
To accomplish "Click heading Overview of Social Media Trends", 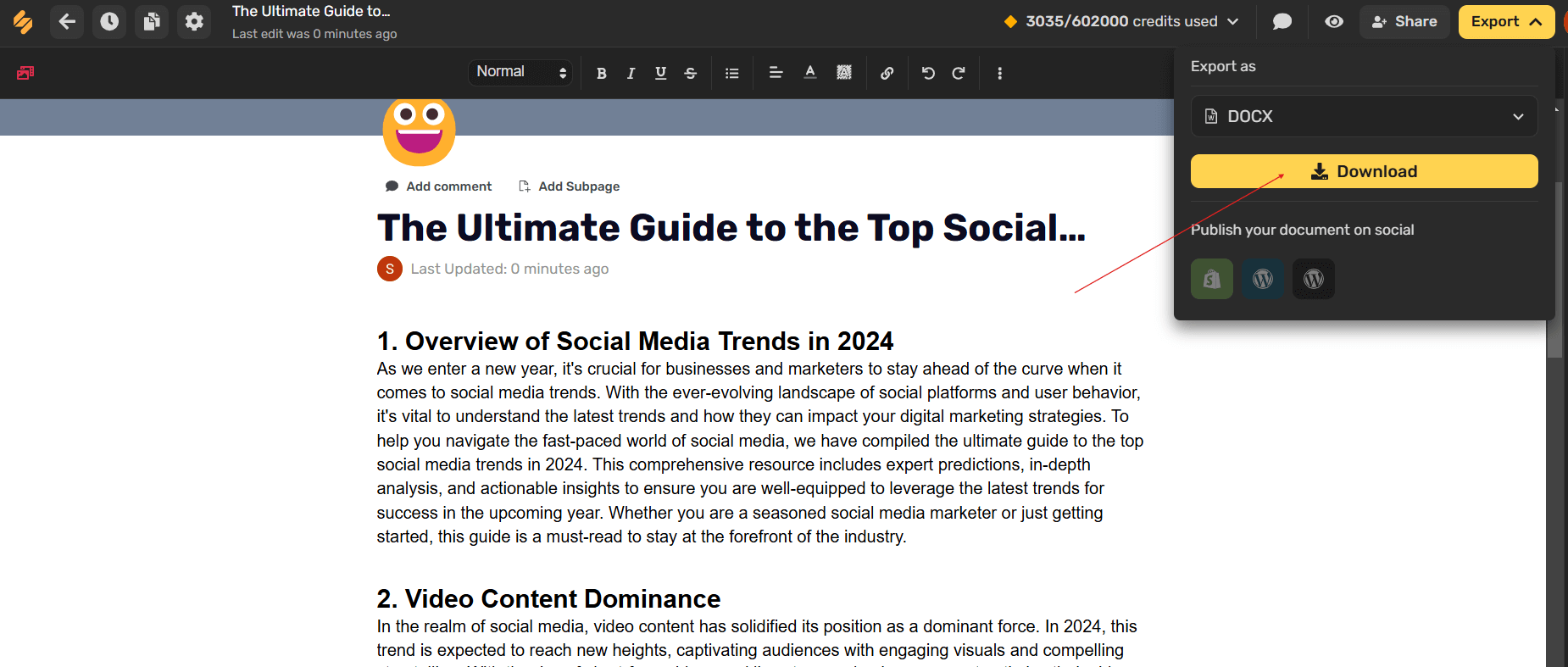I will coord(636,341).
